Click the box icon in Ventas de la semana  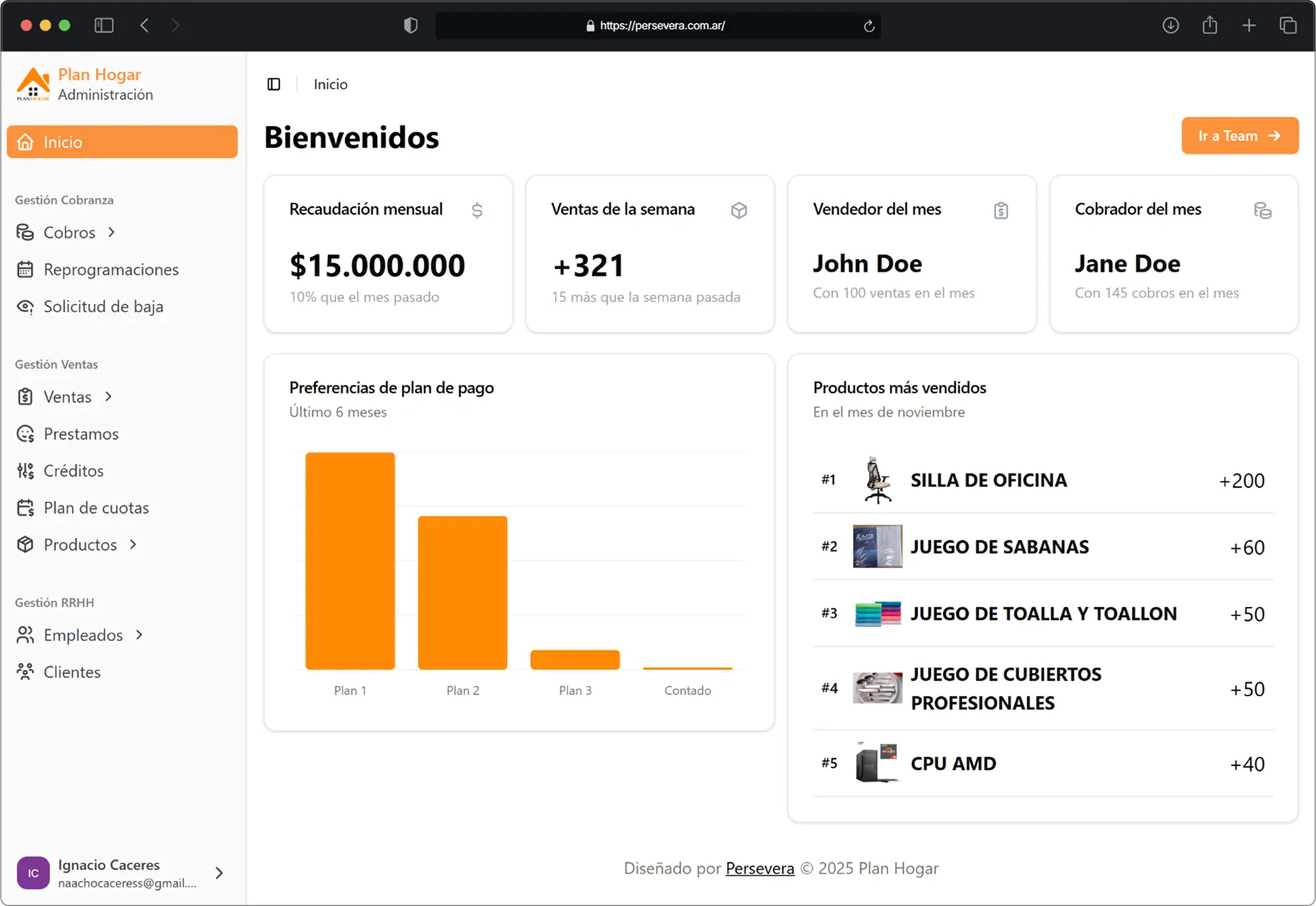pyautogui.click(x=739, y=210)
